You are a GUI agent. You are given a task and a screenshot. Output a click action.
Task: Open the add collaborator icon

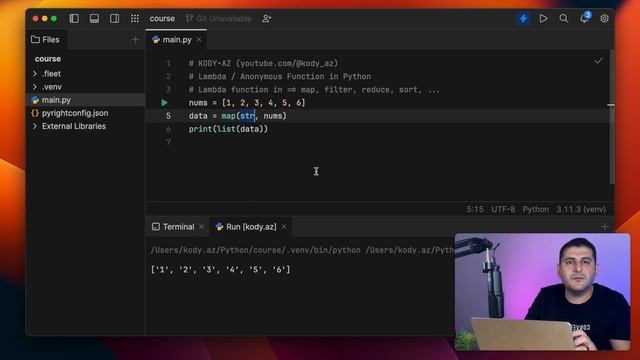point(267,18)
